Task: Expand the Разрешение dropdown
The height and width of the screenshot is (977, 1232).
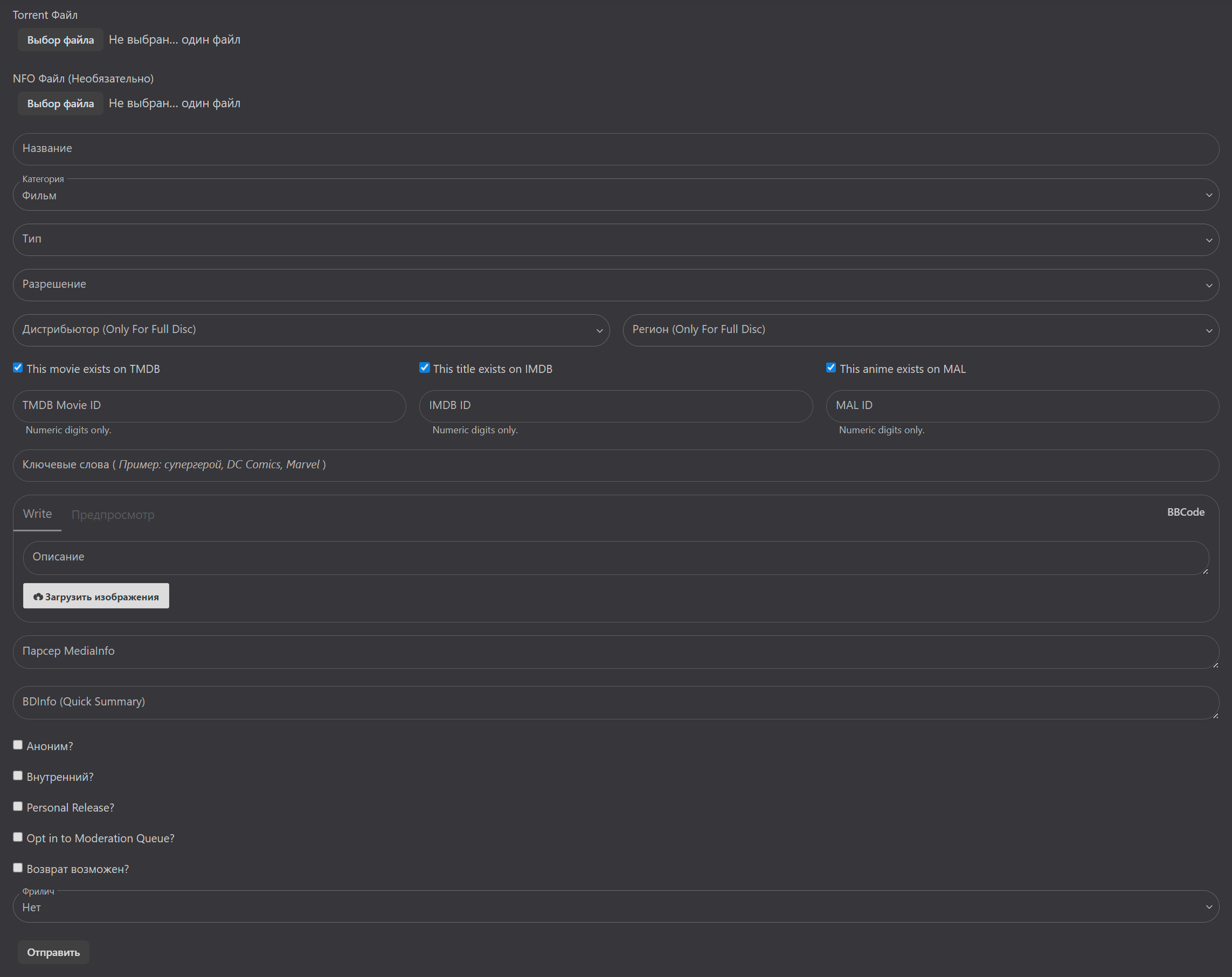Action: (x=615, y=285)
